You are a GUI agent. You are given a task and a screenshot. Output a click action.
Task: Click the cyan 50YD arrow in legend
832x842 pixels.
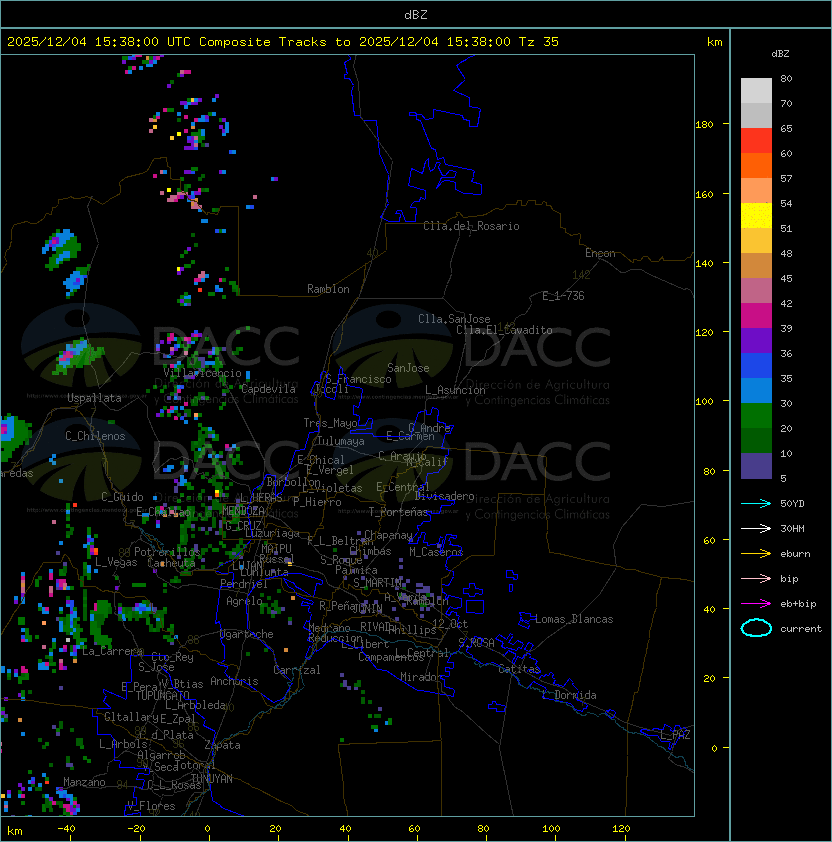[756, 503]
